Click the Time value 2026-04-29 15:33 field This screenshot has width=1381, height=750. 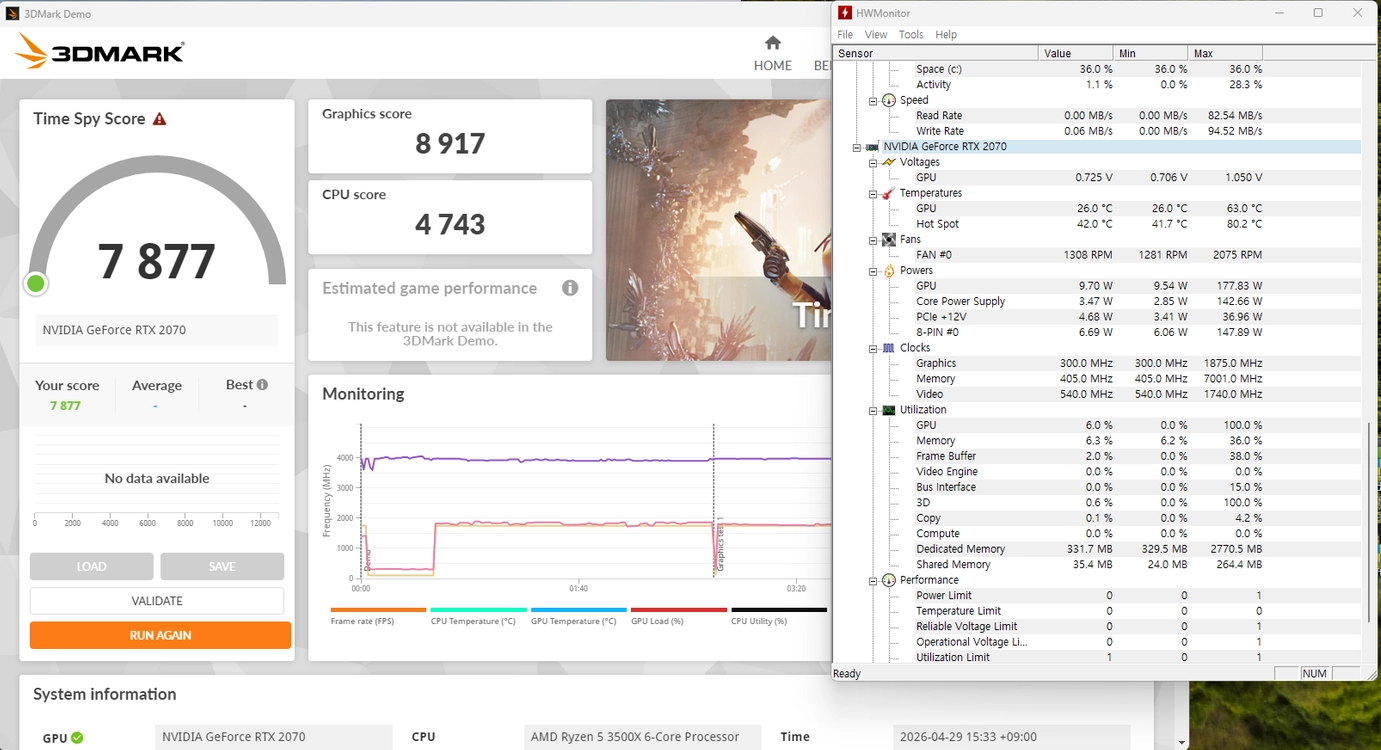[x=1011, y=737]
